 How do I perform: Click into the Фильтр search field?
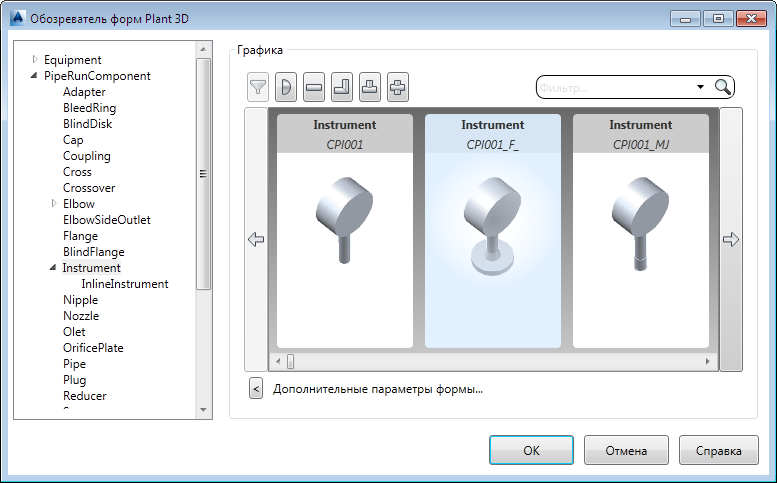(614, 88)
